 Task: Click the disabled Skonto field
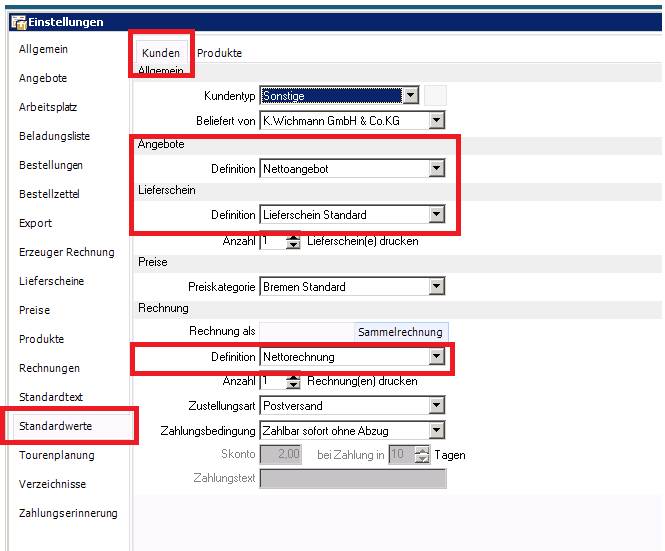(281, 454)
